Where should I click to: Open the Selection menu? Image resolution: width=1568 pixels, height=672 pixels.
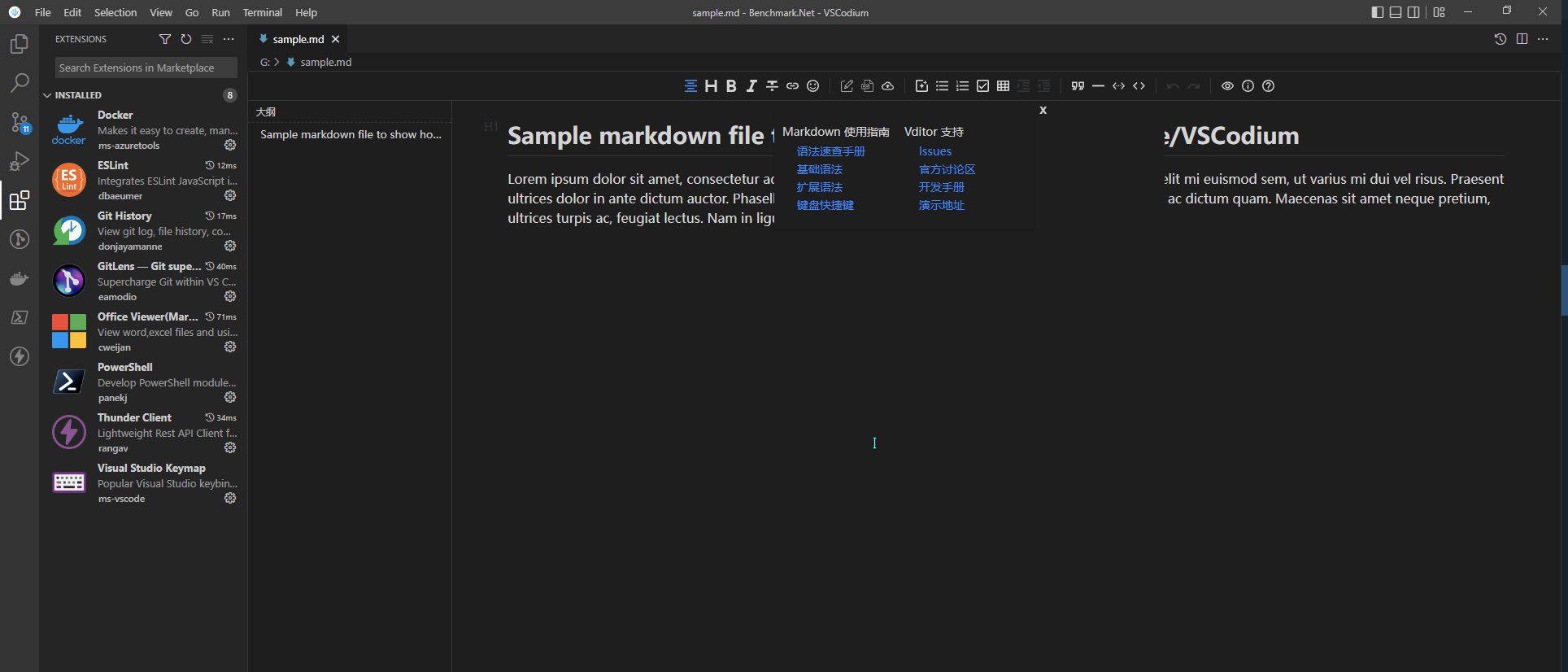(x=115, y=12)
